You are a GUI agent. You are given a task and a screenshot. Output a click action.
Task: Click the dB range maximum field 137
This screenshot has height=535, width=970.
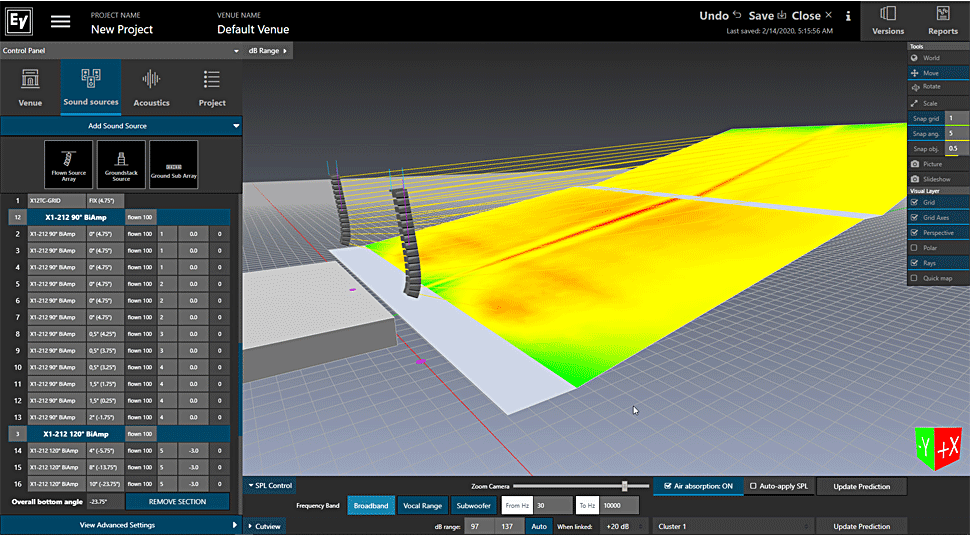click(508, 526)
